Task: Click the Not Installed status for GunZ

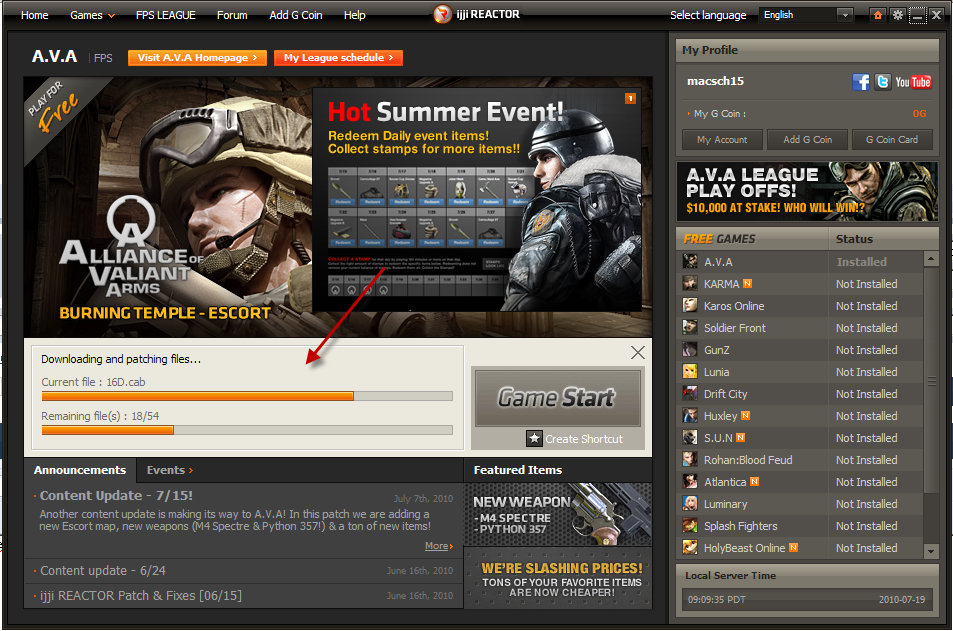Action: 866,350
